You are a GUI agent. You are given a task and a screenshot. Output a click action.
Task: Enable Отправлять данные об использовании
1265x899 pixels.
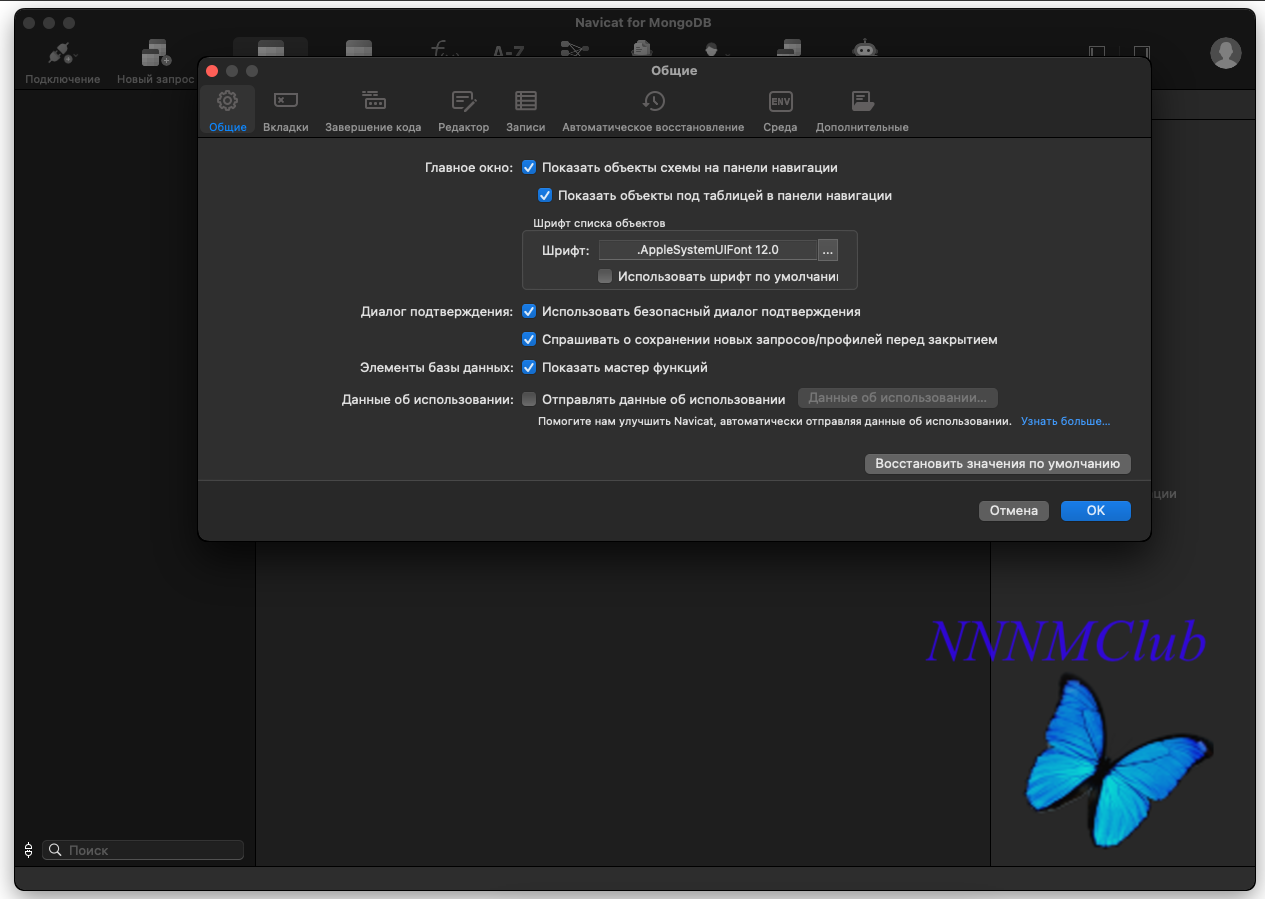tap(529, 400)
